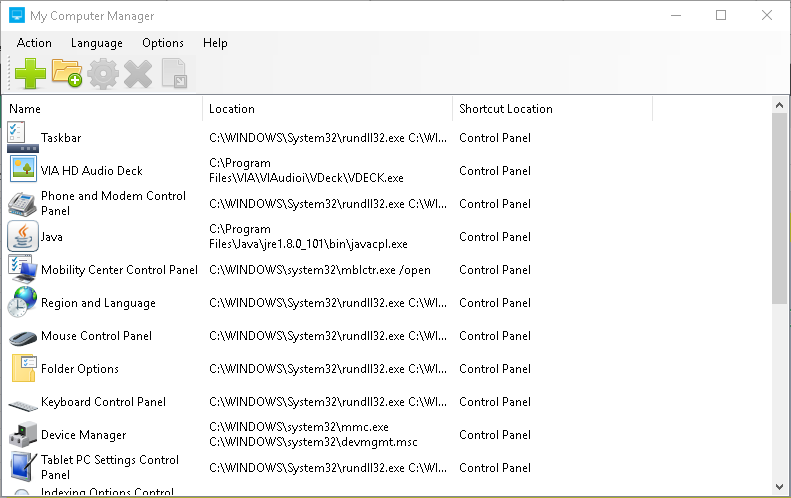Click Control Panel in Region and Language row
Viewport: 791px width, 498px height.
coord(495,303)
